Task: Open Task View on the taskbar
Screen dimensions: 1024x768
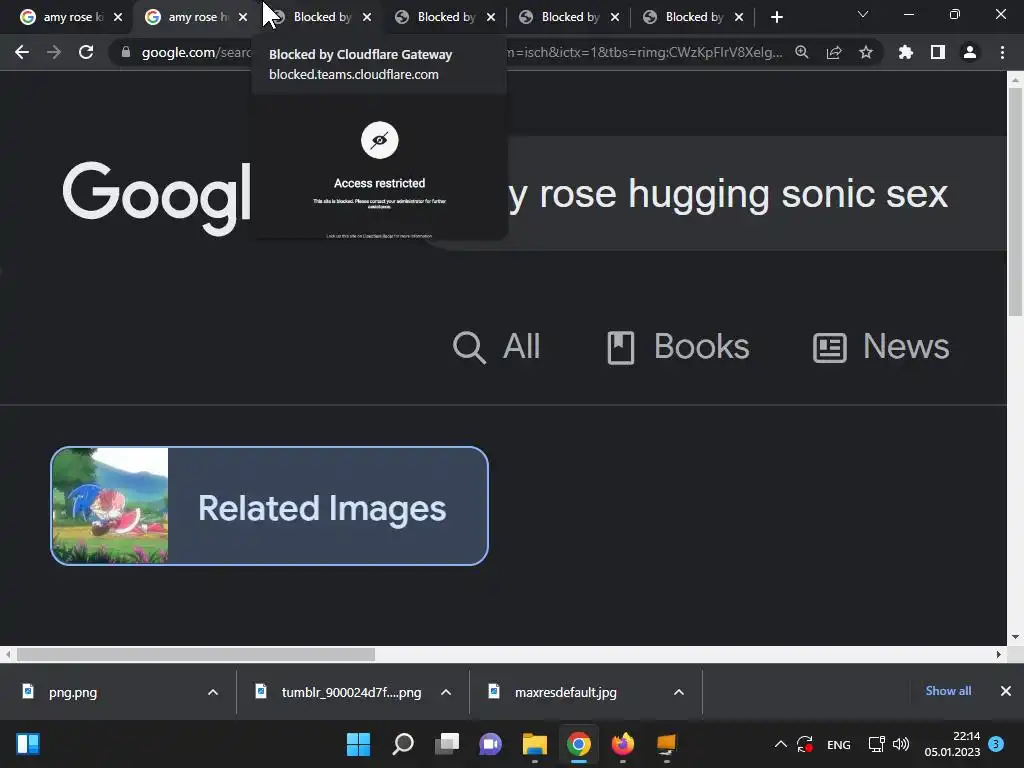Action: pyautogui.click(x=447, y=744)
